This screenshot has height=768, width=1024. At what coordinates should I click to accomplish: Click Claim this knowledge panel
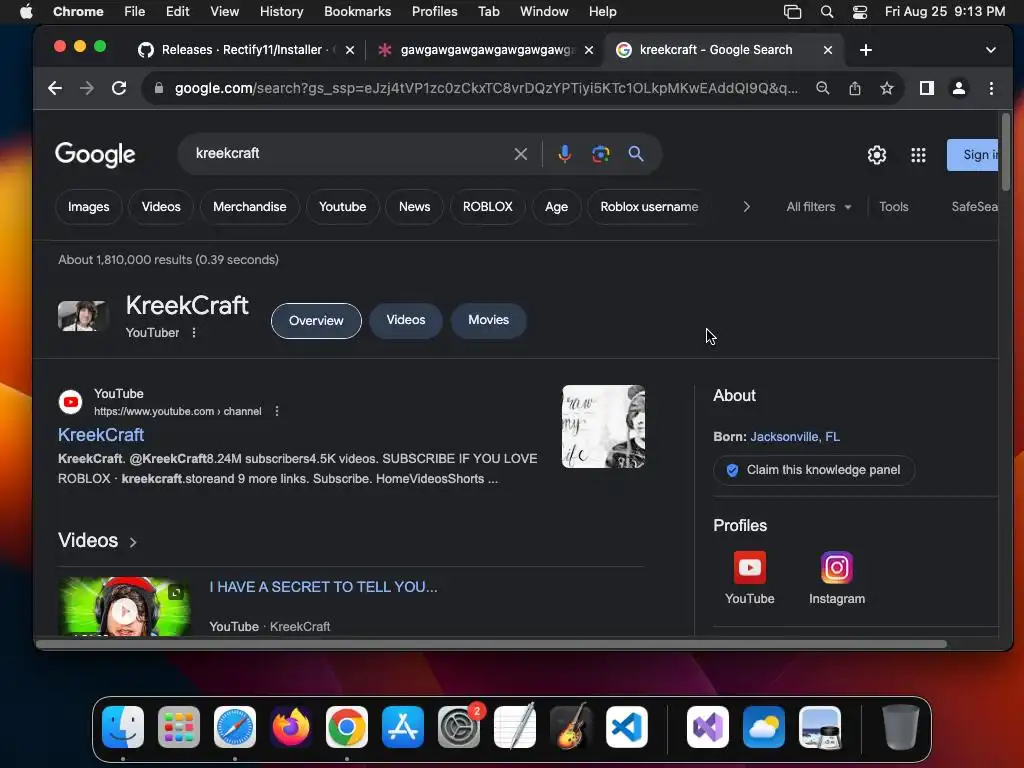814,470
